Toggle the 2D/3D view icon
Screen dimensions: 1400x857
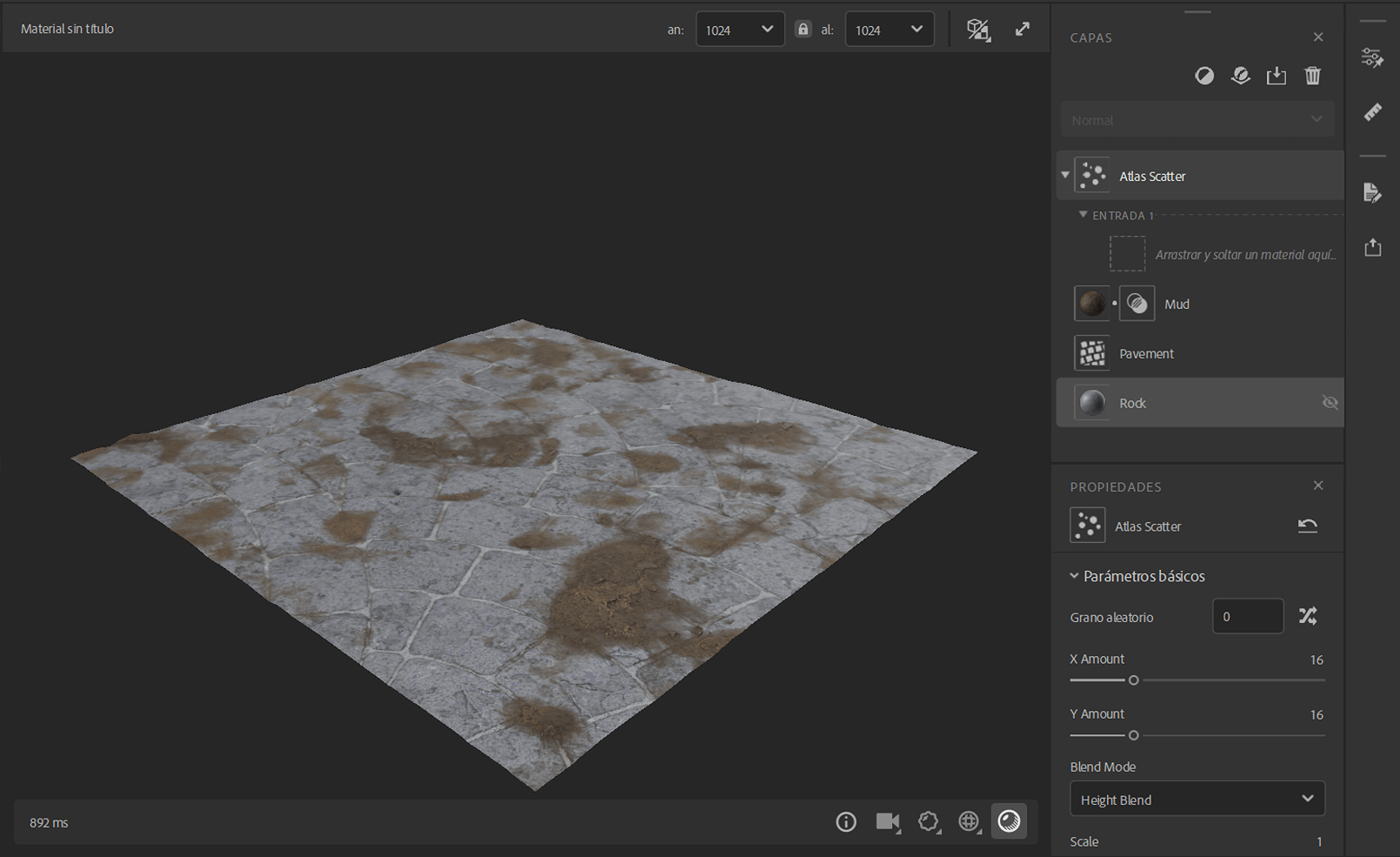pyautogui.click(x=977, y=30)
